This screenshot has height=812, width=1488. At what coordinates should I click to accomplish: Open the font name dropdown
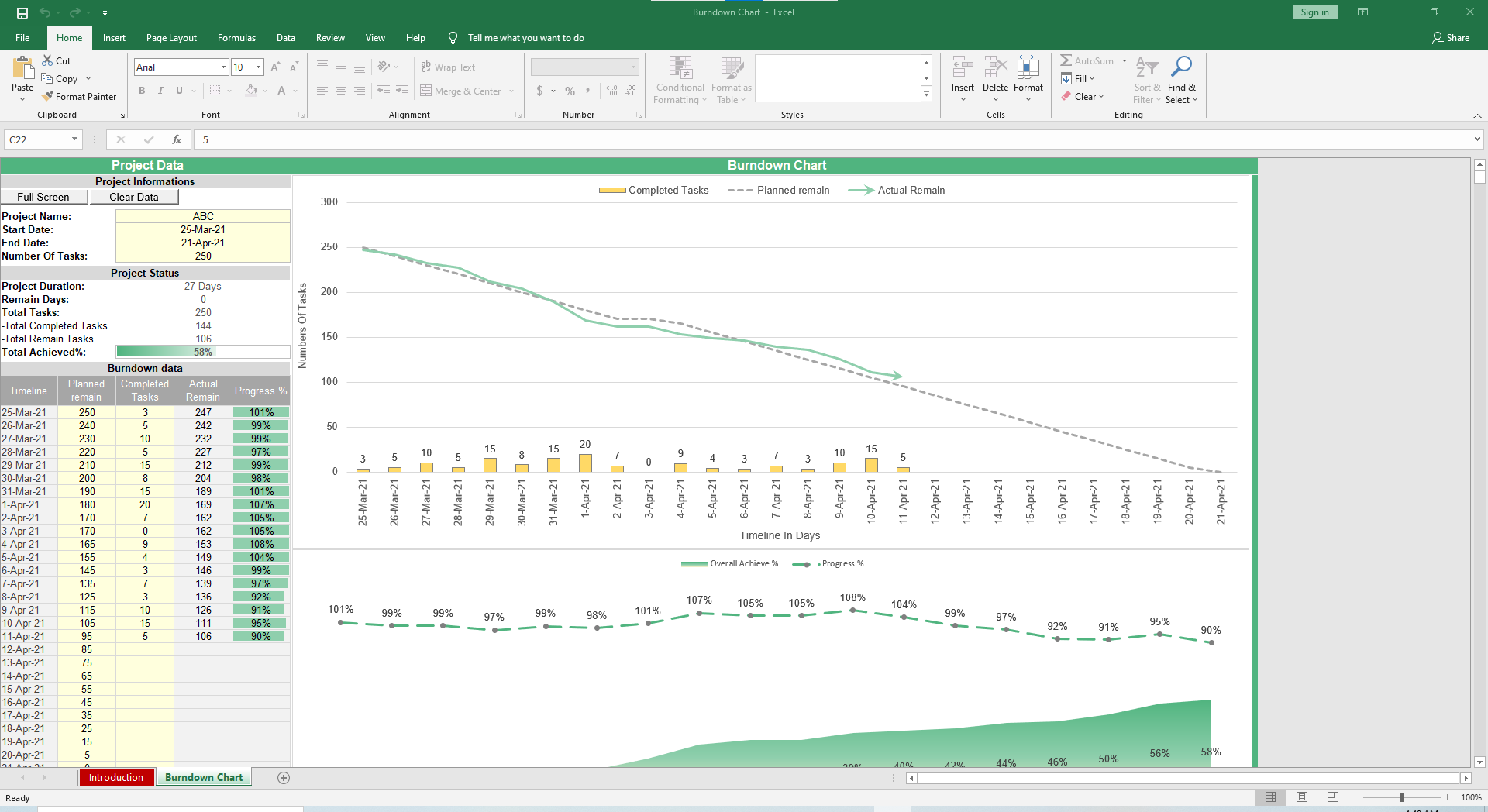tap(222, 67)
